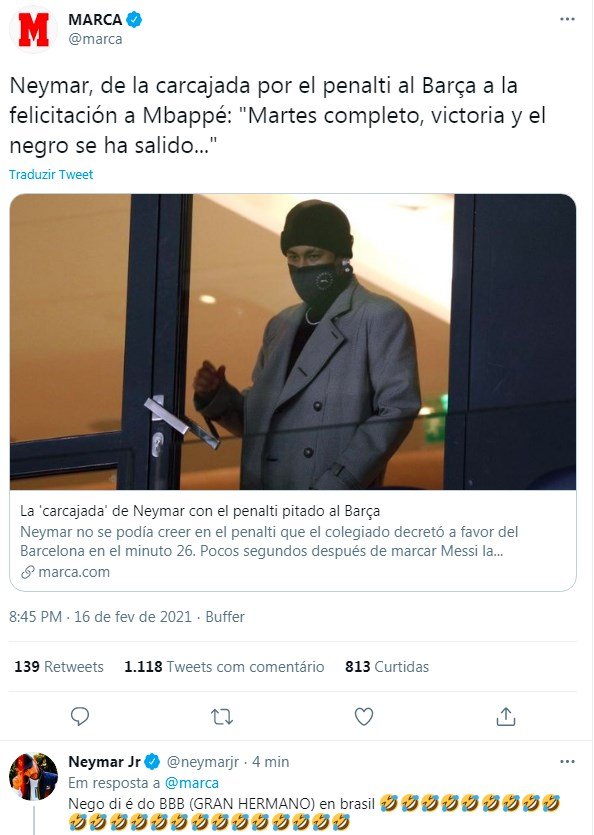
Task: Click the retweet arrows icon
Action: click(x=222, y=717)
